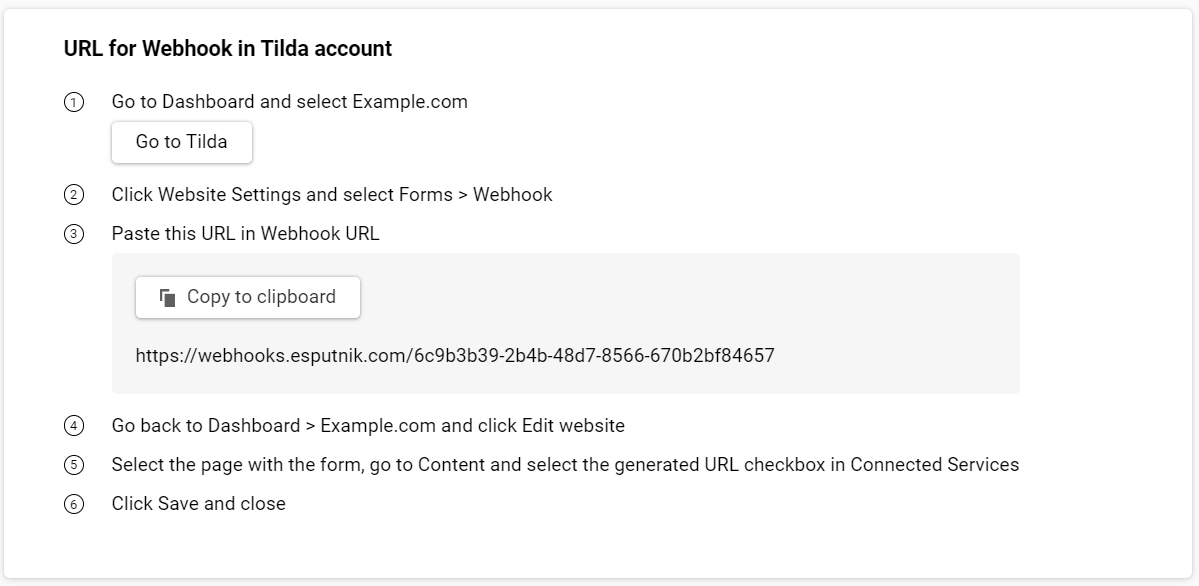
Task: Click the circled number 5 step icon
Action: [x=73, y=465]
